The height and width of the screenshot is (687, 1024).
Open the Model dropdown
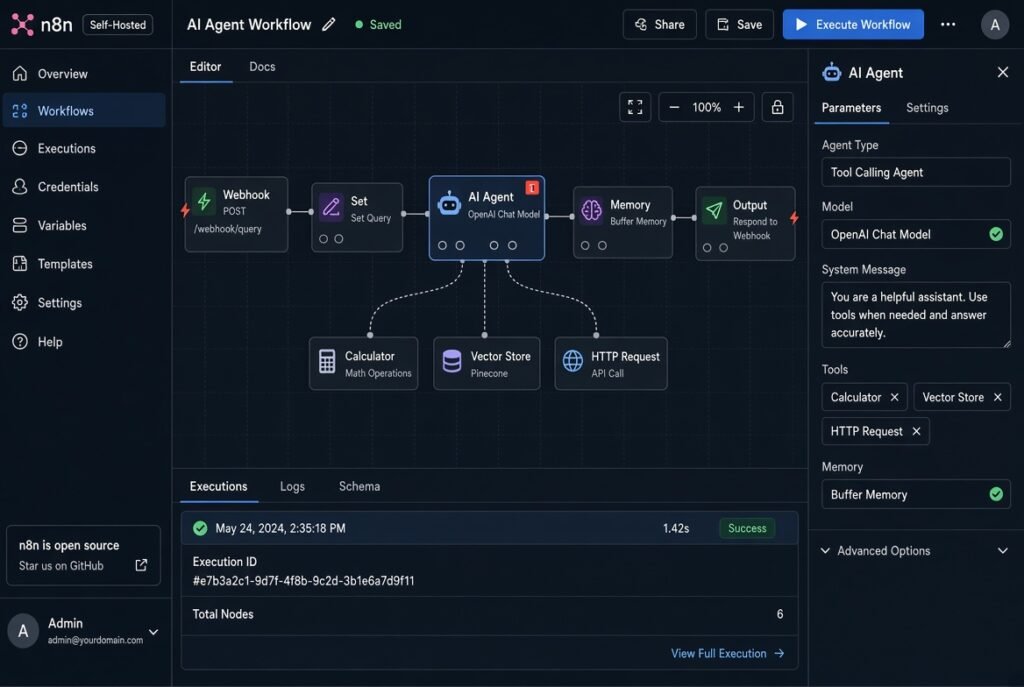(x=916, y=234)
